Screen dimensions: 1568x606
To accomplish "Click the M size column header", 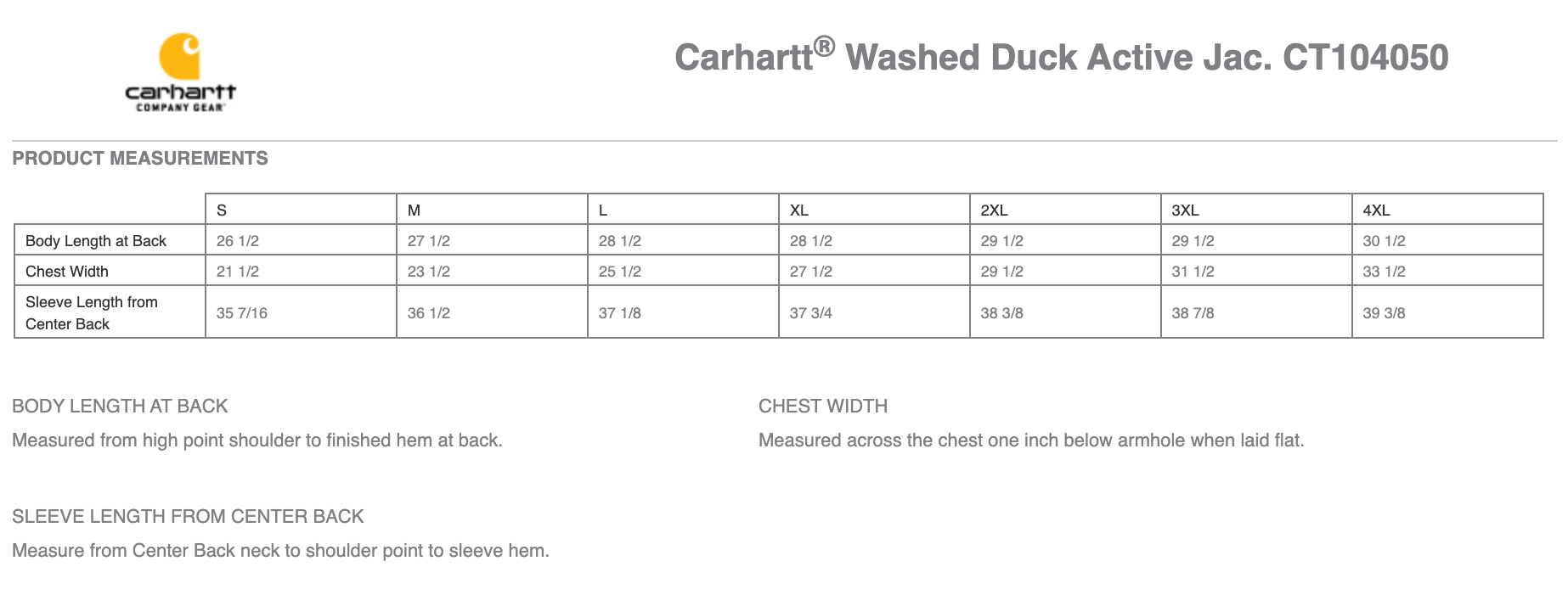I will coord(415,210).
